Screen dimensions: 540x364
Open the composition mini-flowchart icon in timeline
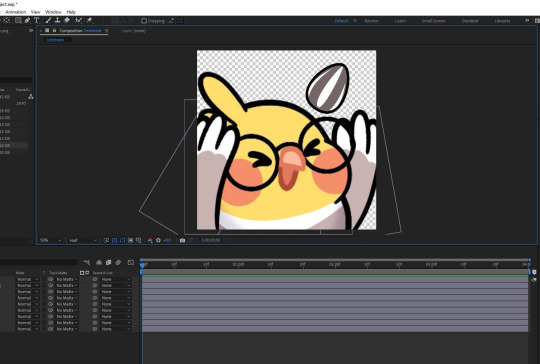[87, 263]
